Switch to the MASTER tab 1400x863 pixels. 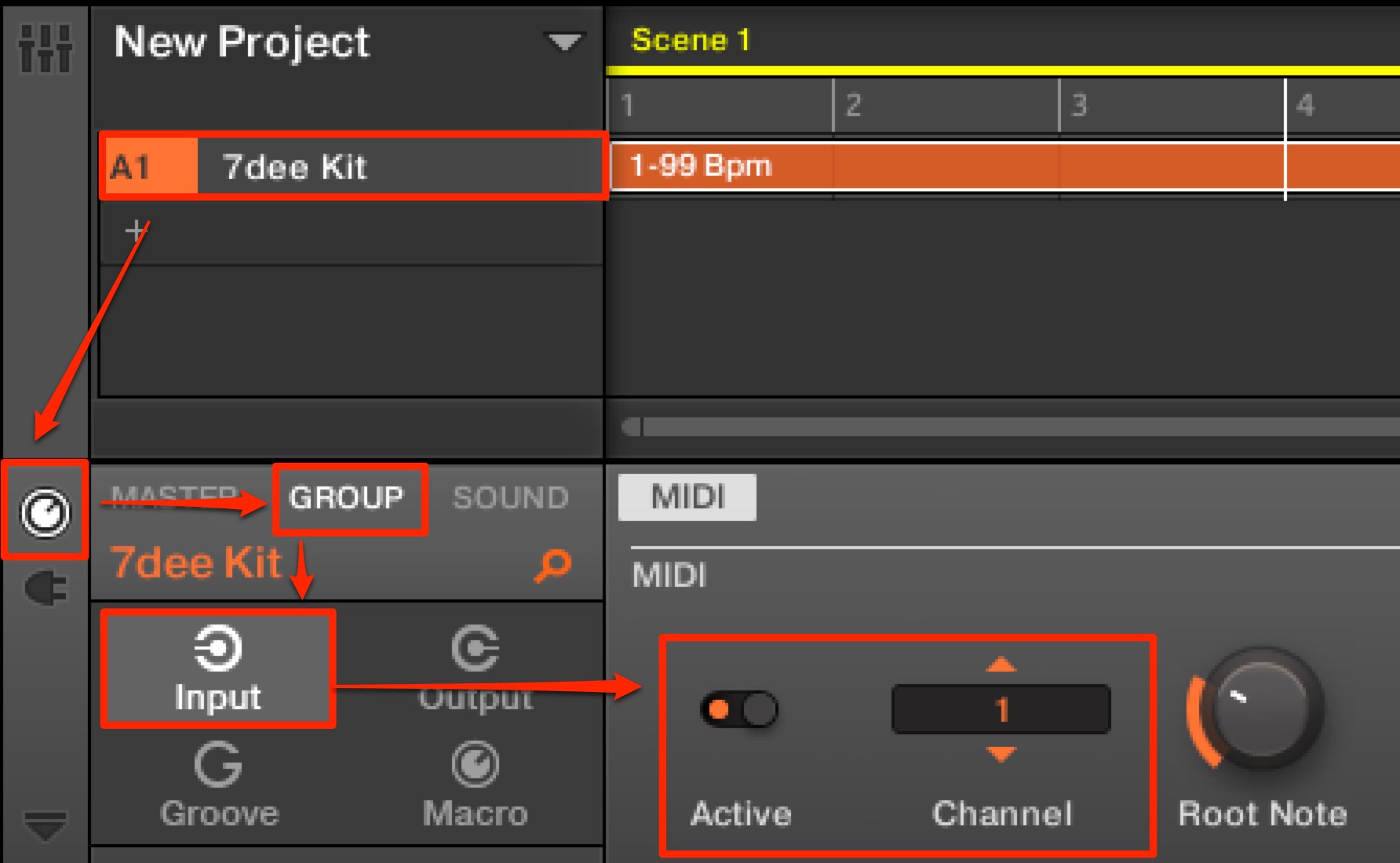pos(174,497)
